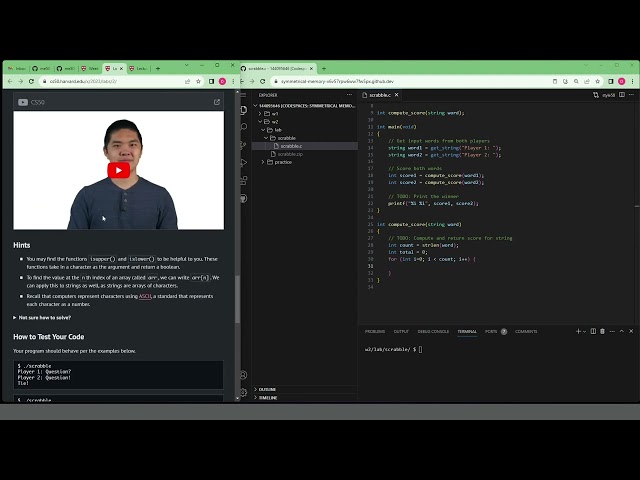The width and height of the screenshot is (640, 480).
Task: Close the terminal panel
Action: 631,331
